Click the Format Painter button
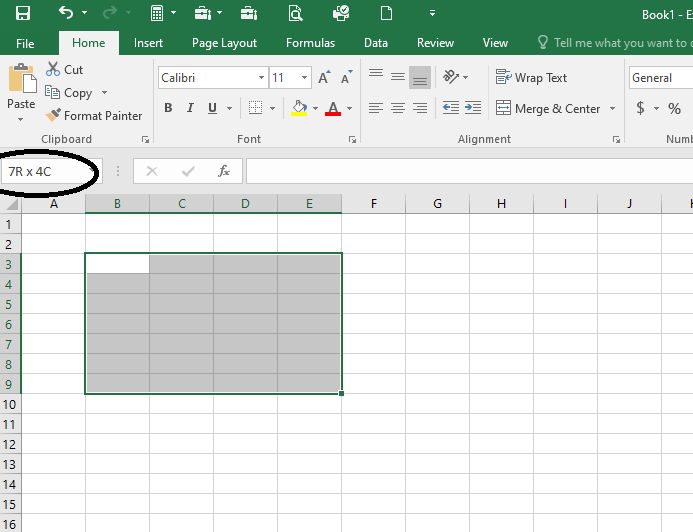 [94, 116]
